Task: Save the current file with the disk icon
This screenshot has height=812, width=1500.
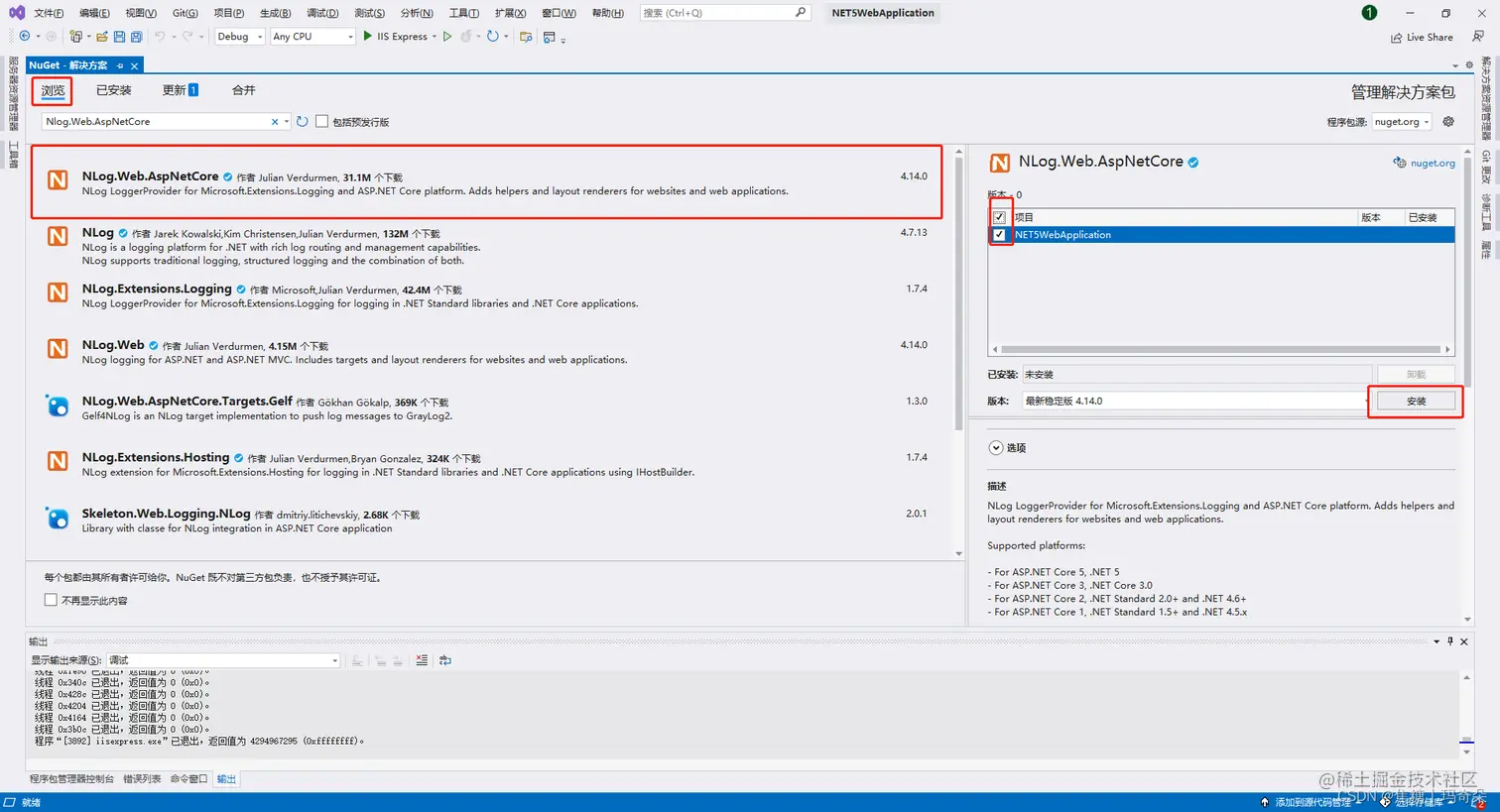Action: (x=119, y=37)
